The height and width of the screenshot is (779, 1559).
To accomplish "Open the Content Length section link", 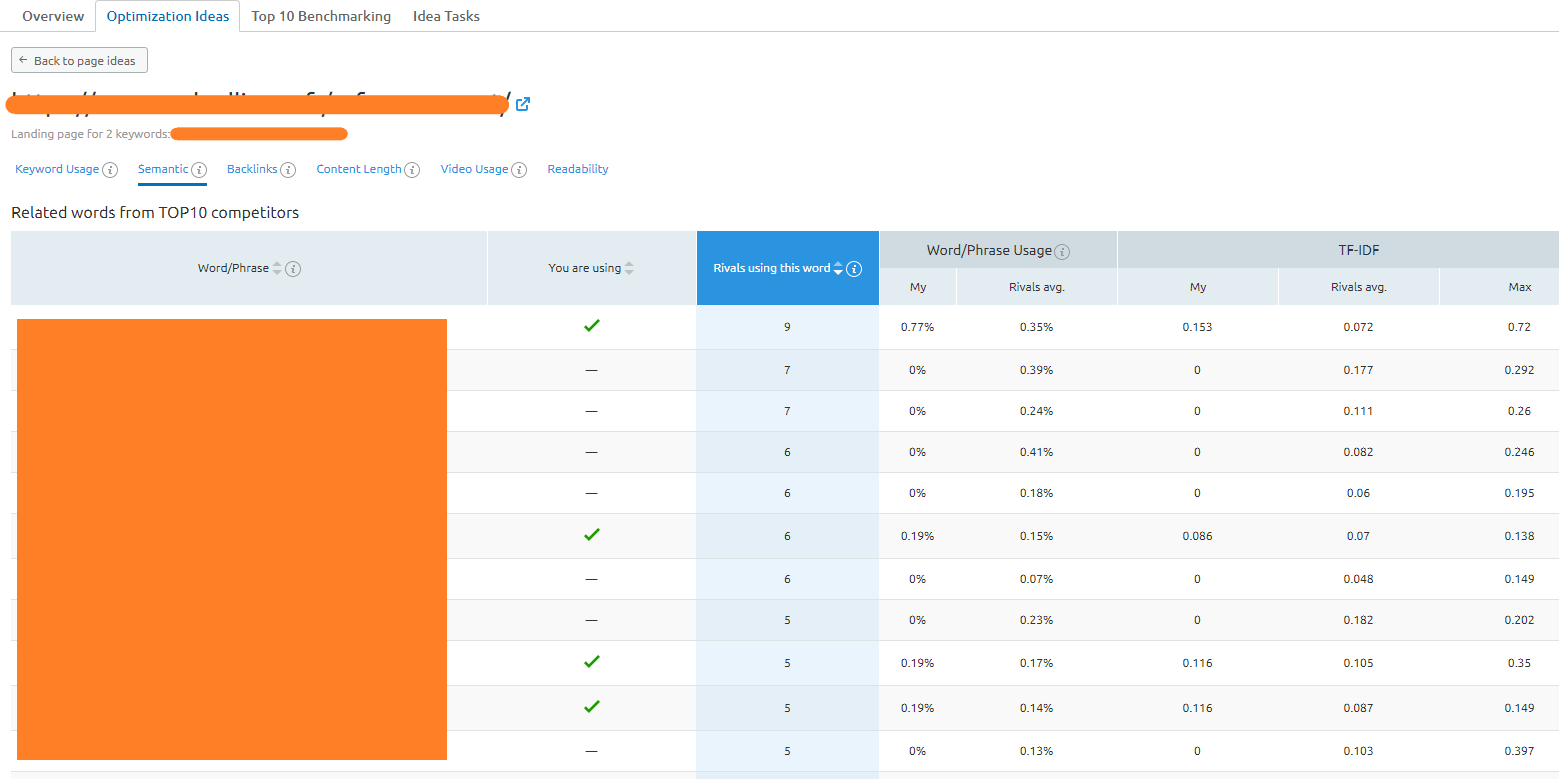I will tap(359, 169).
